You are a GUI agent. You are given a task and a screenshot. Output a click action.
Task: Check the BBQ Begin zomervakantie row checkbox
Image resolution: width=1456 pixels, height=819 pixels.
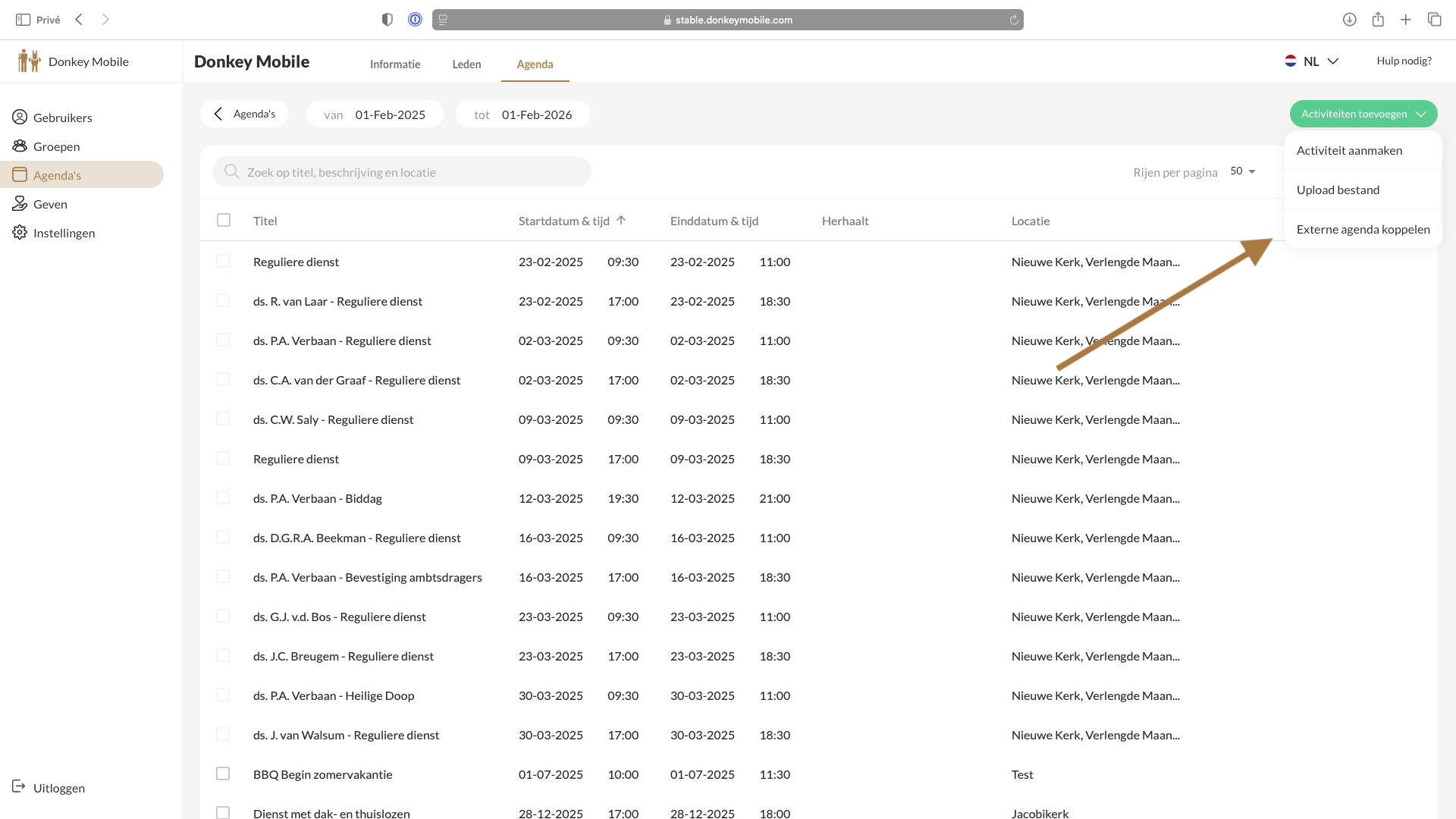click(223, 773)
